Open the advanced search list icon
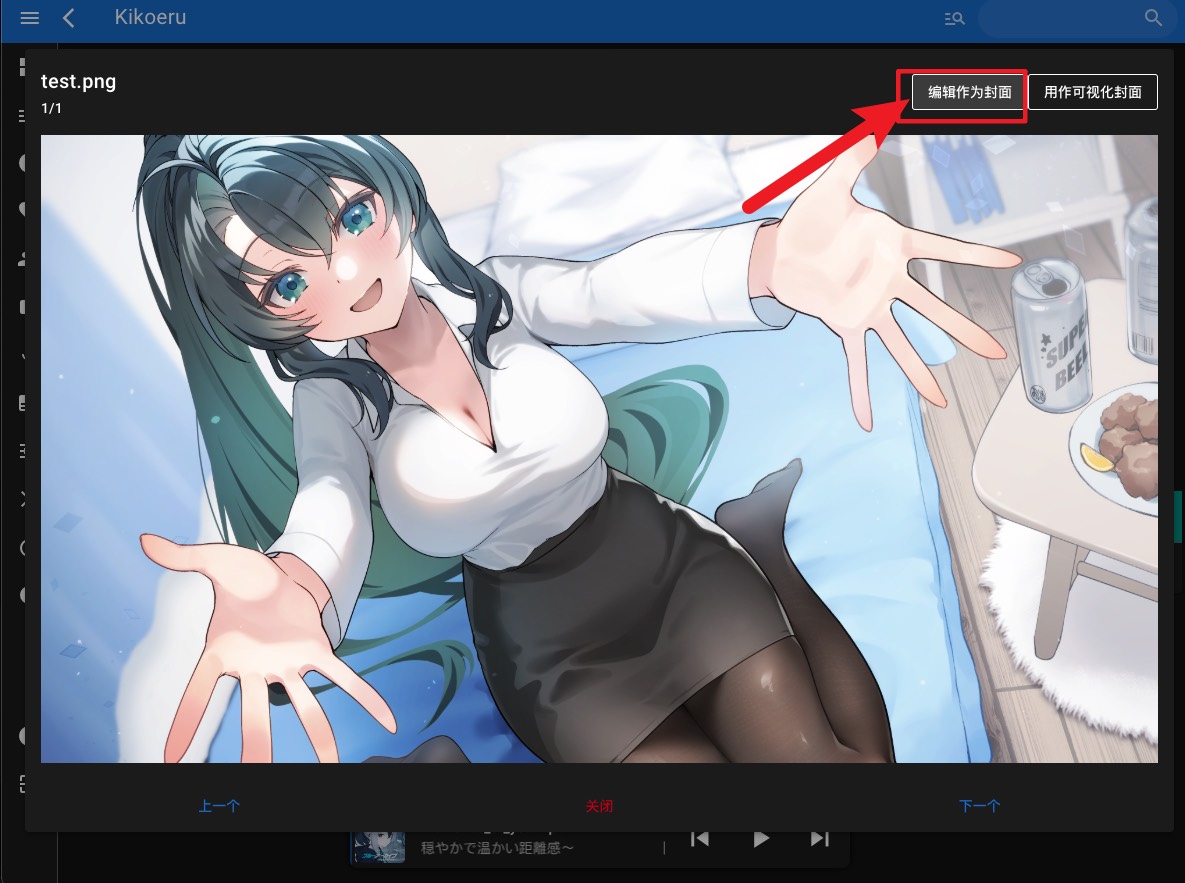The height and width of the screenshot is (883, 1185). coord(954,18)
